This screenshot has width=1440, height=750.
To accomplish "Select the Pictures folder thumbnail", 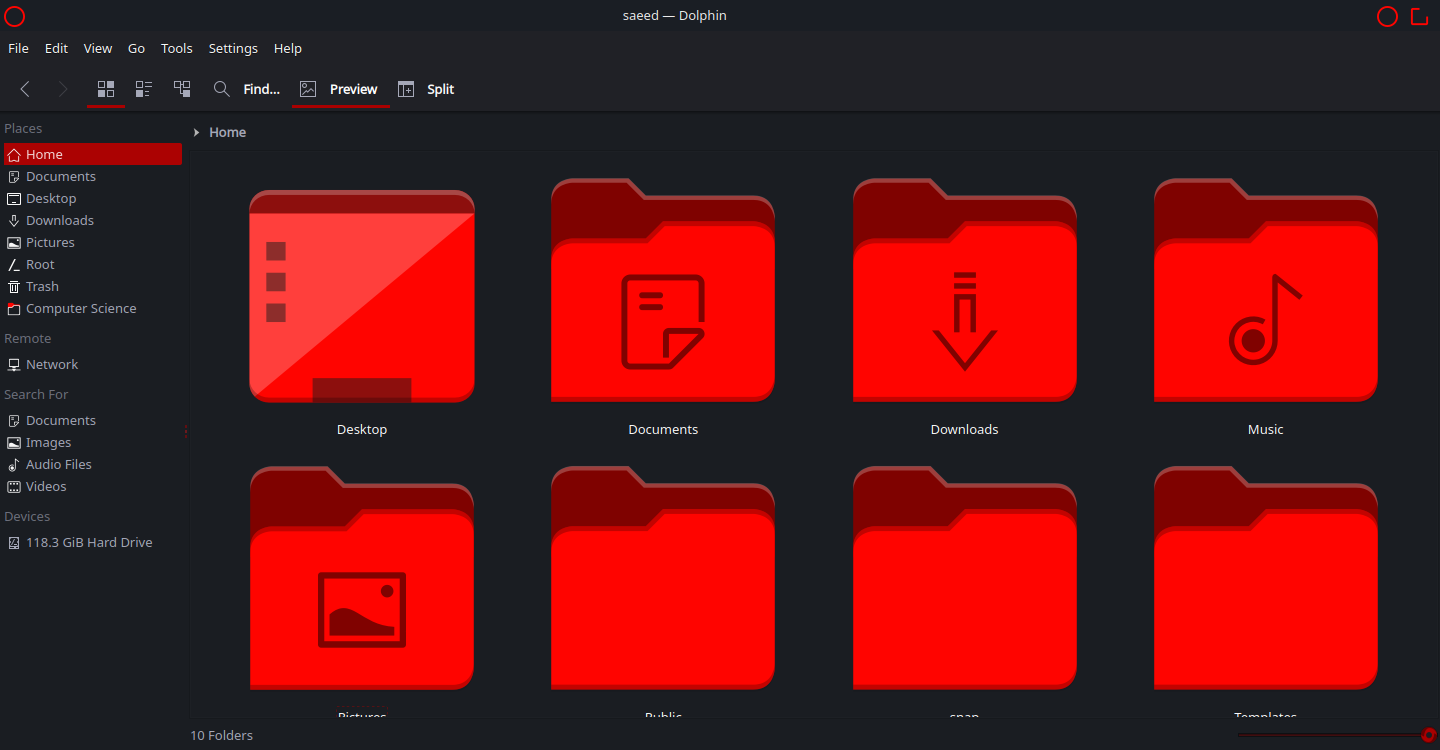I will pyautogui.click(x=362, y=578).
